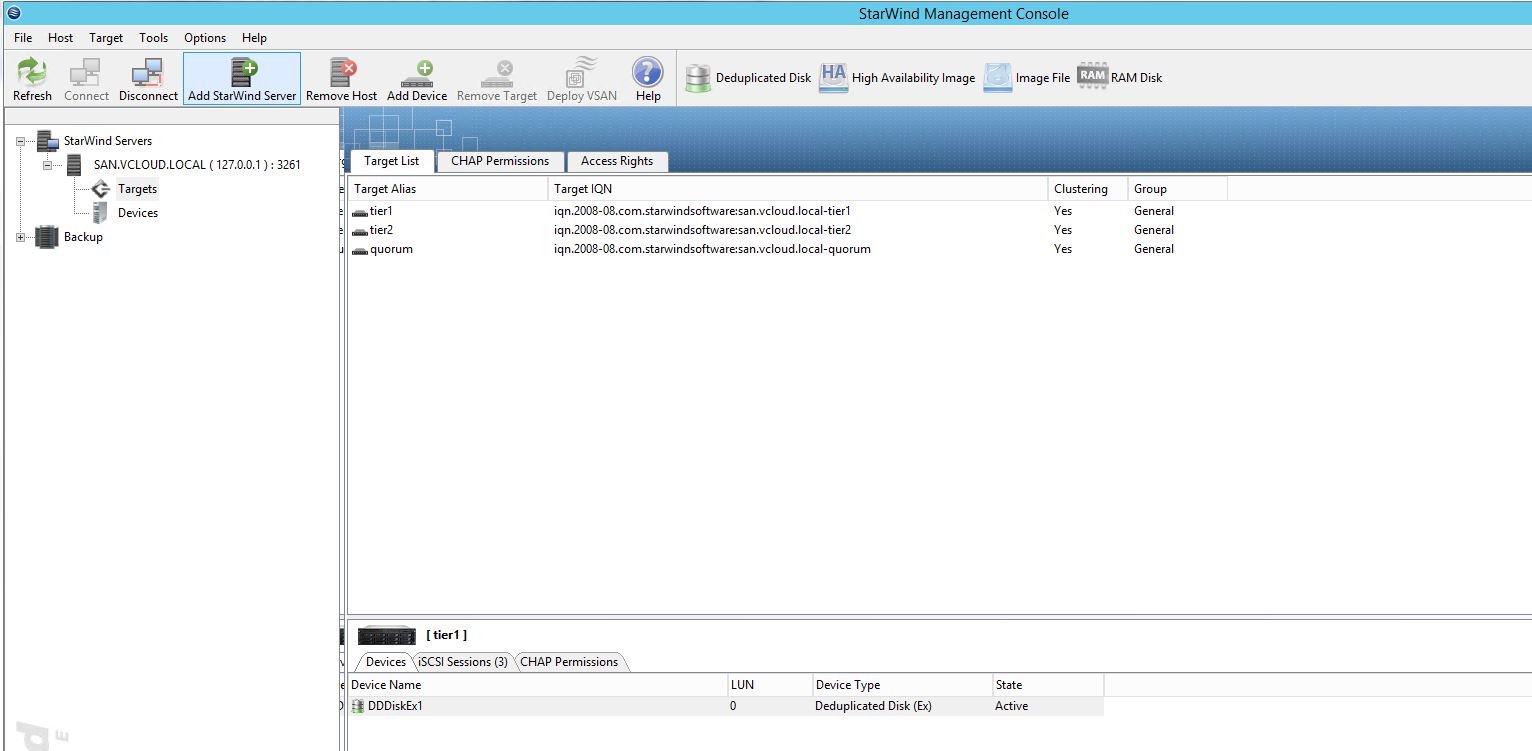
Task: Open the Help menu
Action: tap(254, 38)
